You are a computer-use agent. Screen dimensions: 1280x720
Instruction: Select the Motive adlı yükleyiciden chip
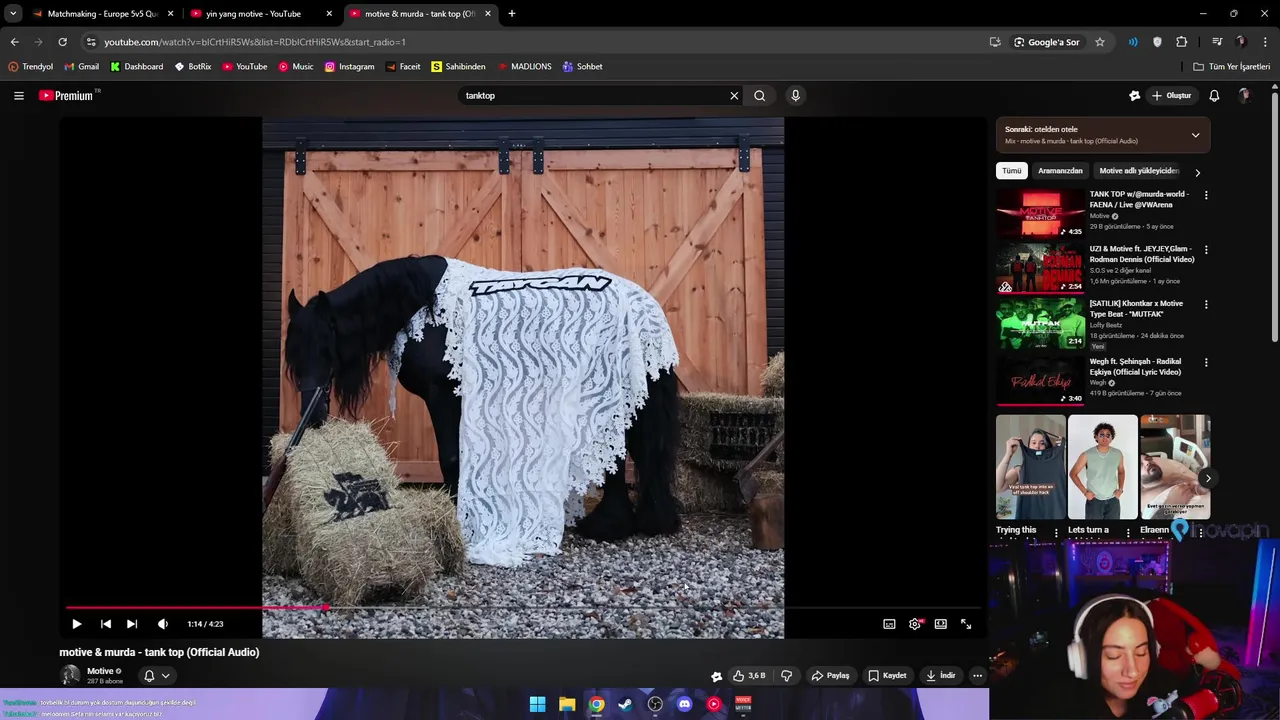click(1138, 171)
